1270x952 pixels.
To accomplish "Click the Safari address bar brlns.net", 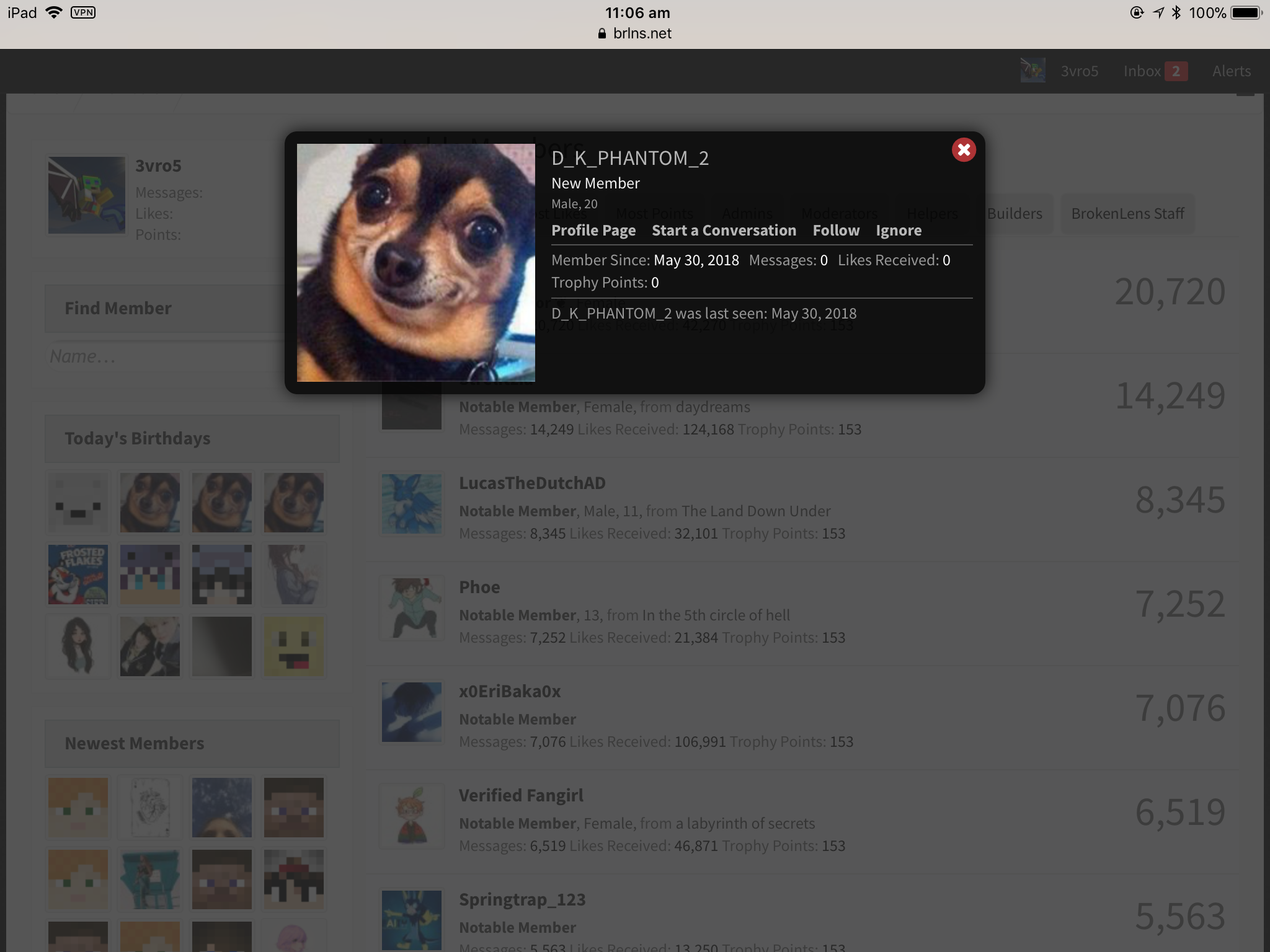I will click(635, 33).
